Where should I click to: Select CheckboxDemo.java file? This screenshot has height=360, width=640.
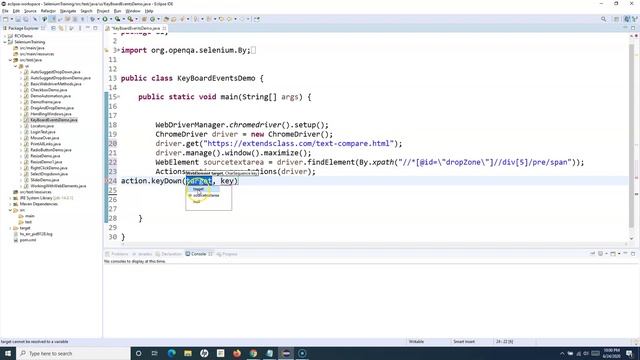[49, 90]
